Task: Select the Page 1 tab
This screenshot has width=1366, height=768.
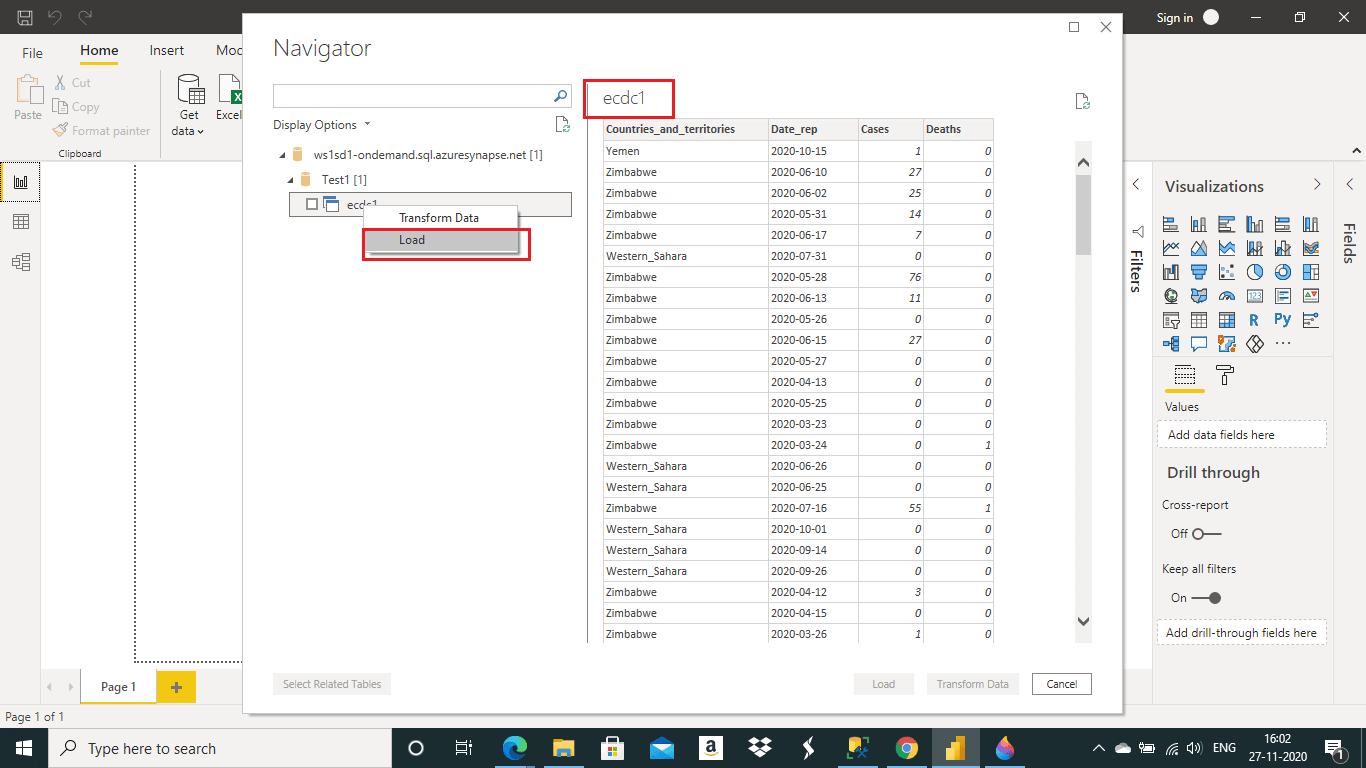Action: [x=118, y=687]
